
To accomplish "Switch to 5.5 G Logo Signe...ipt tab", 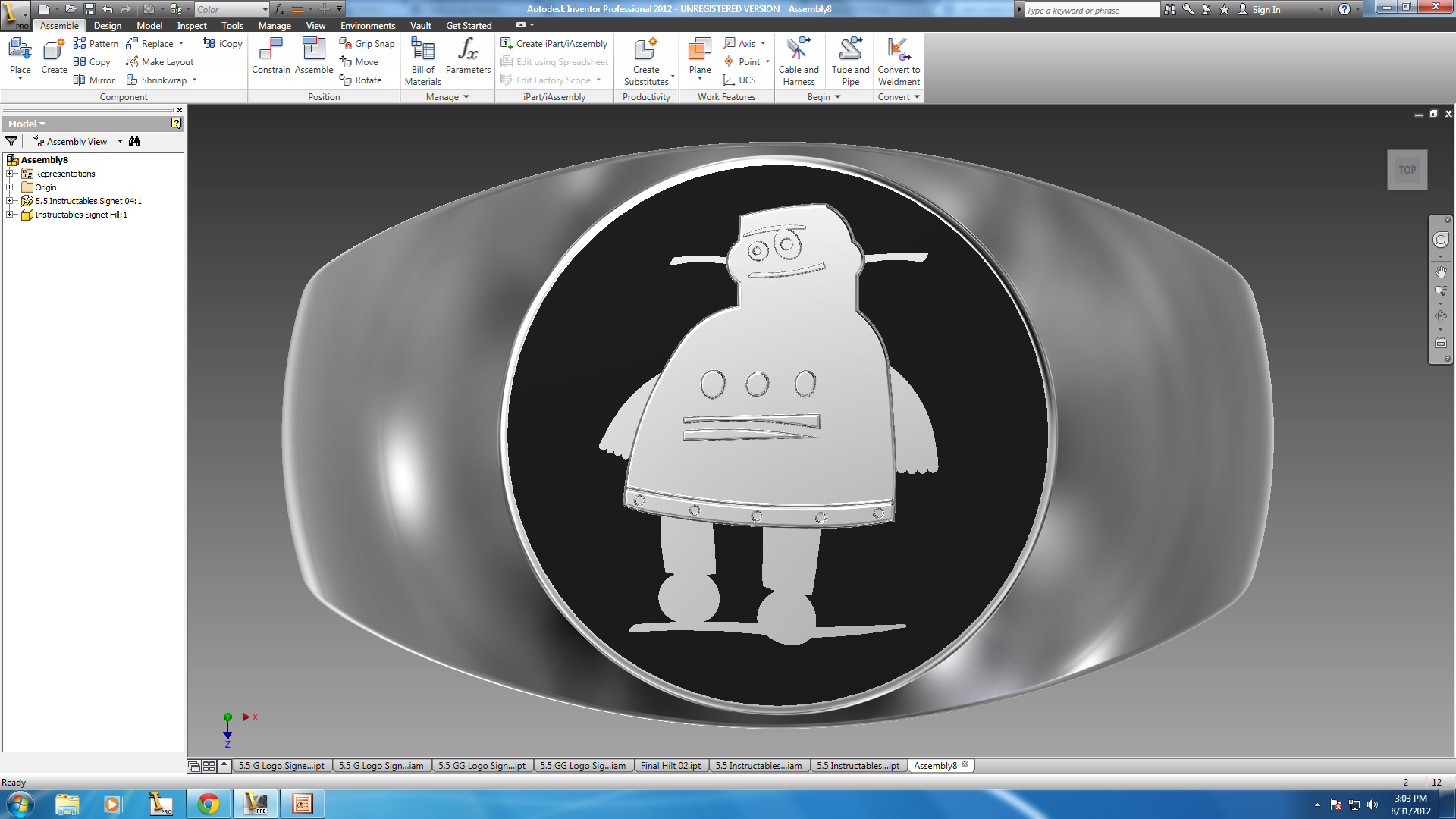I will (281, 766).
